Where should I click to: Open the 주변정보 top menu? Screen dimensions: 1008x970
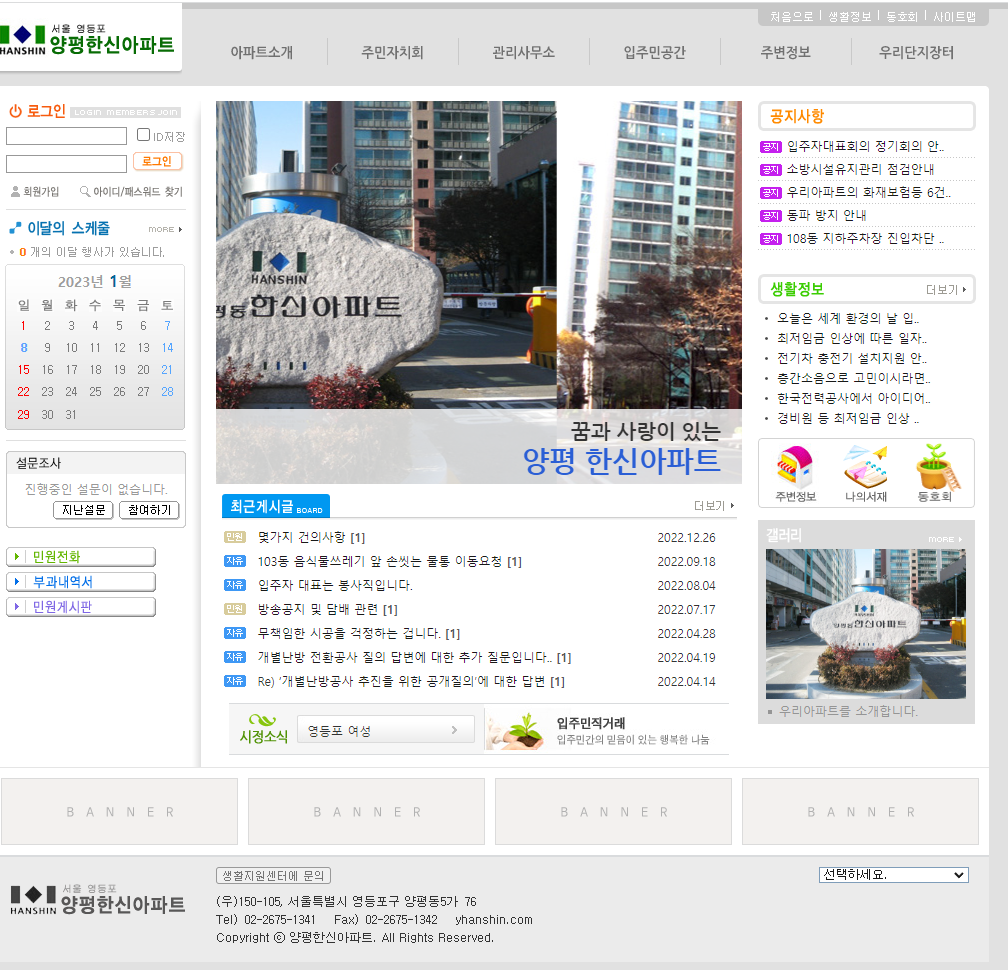[786, 52]
